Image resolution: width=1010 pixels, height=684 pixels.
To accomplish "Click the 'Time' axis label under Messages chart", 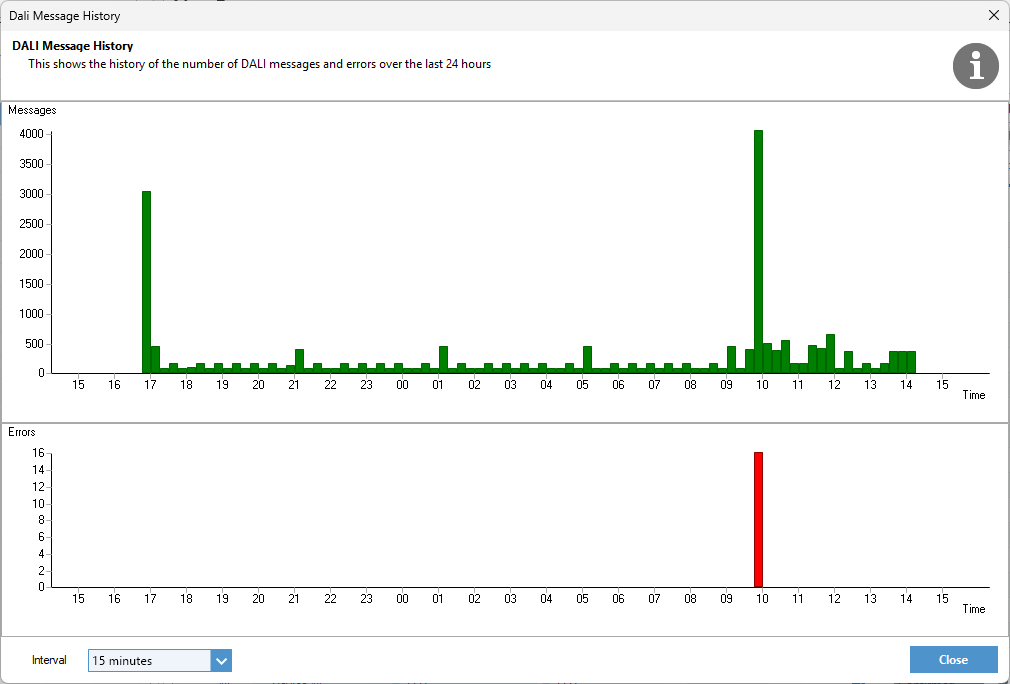I will [x=973, y=395].
